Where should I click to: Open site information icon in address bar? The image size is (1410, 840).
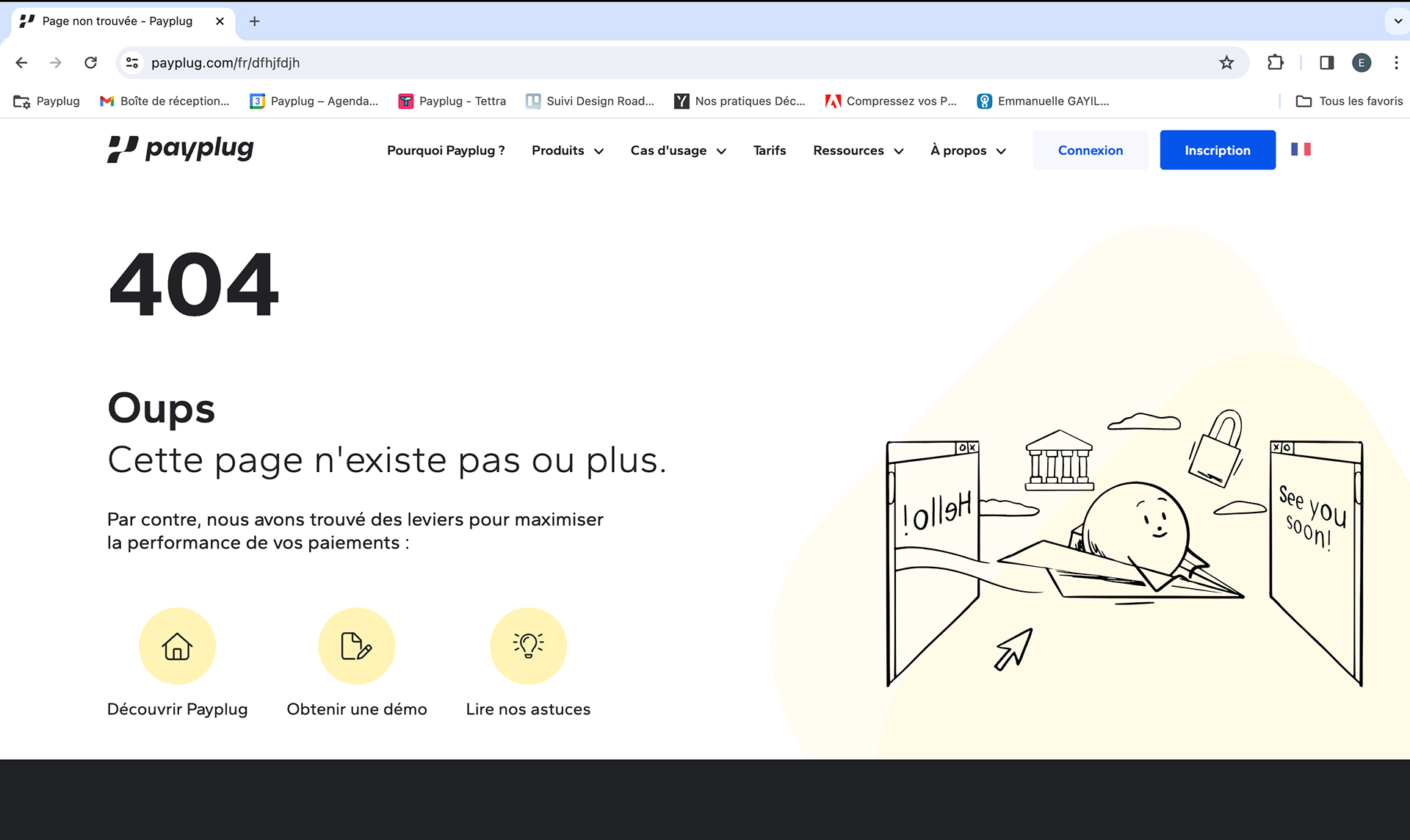click(x=132, y=62)
